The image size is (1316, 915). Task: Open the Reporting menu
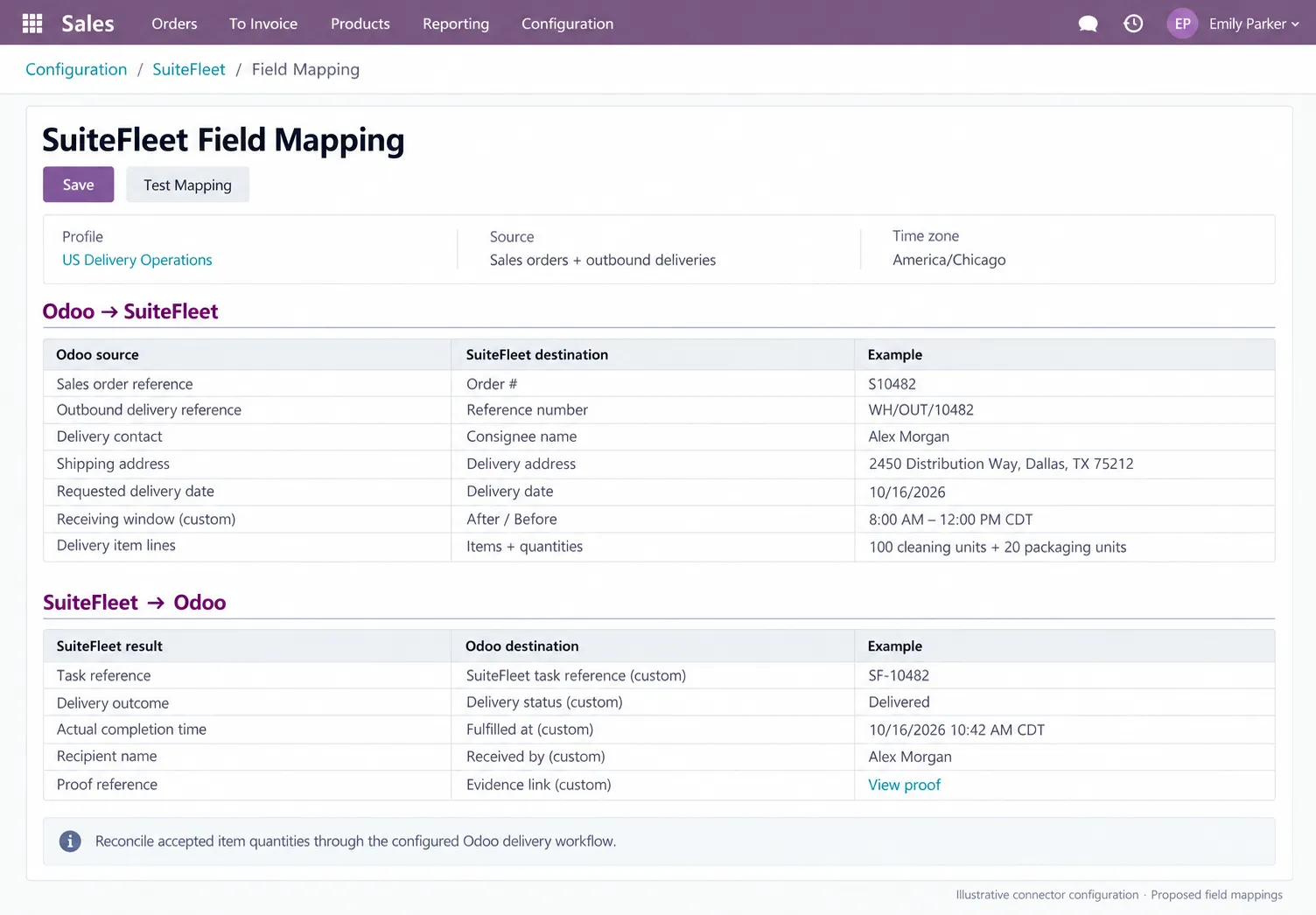coord(456,24)
